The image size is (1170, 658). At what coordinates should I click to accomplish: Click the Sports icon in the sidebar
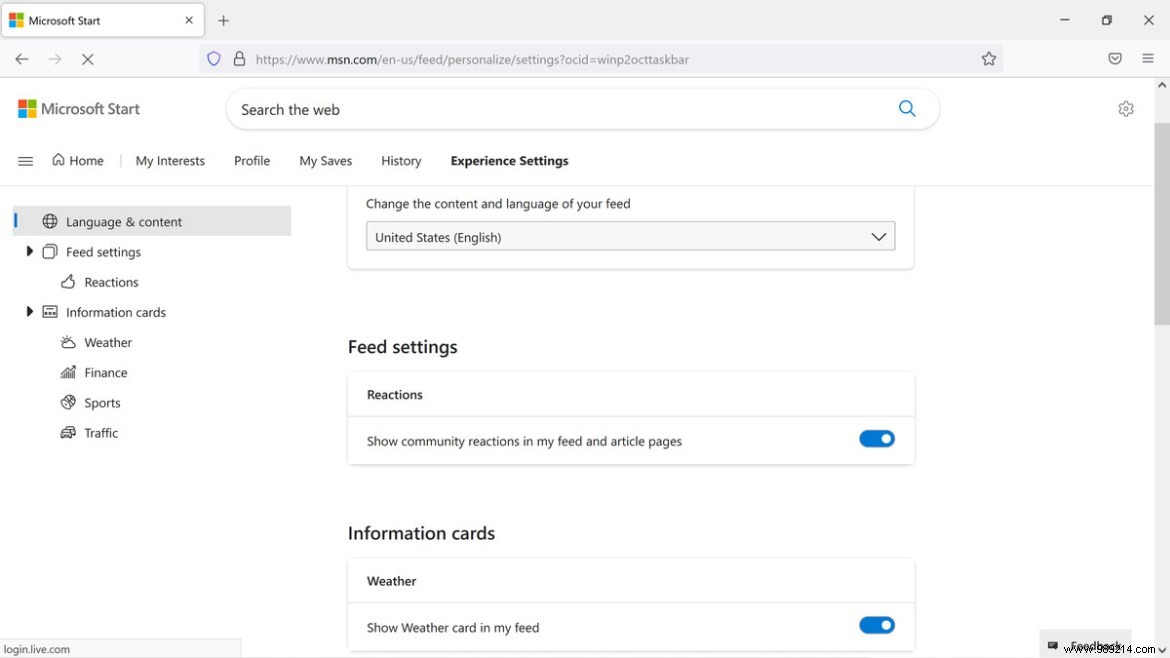coord(68,402)
